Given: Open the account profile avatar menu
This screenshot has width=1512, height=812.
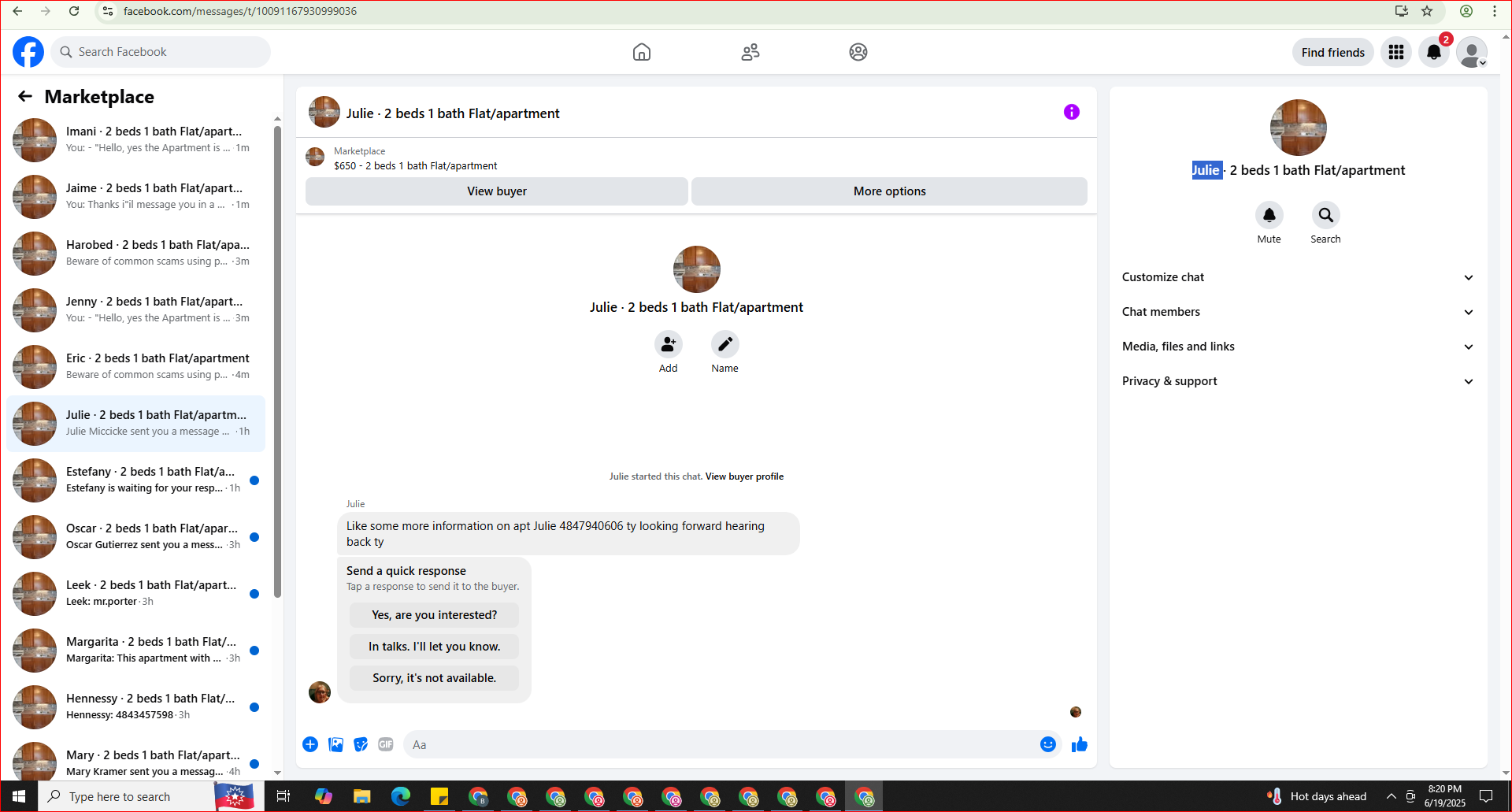Looking at the screenshot, I should pyautogui.click(x=1471, y=52).
